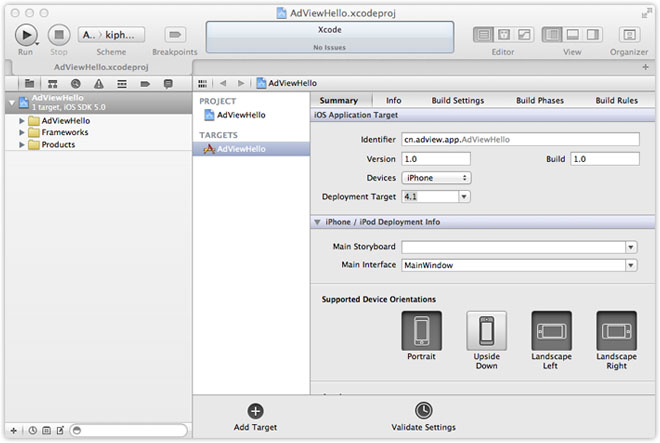Image resolution: width=660 pixels, height=443 pixels.
Task: Toggle Landscape Right orientation support
Action: pyautogui.click(x=616, y=330)
